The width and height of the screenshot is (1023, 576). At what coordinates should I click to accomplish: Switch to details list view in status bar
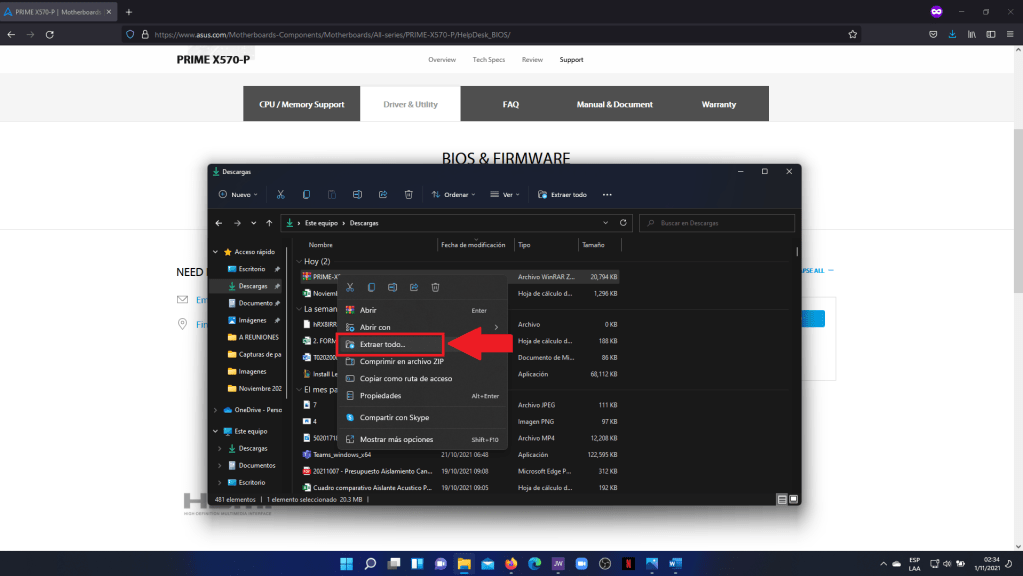click(x=782, y=498)
